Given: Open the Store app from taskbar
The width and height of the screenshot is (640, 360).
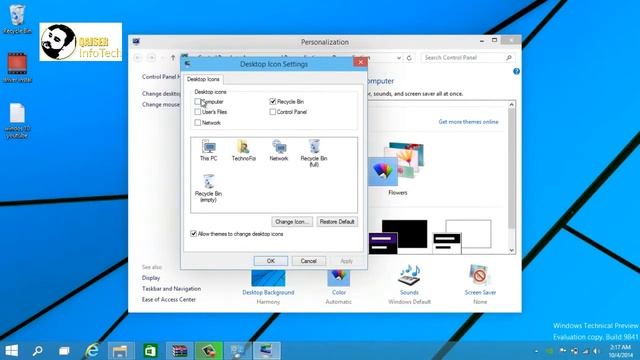Looking at the screenshot, I should [150, 350].
